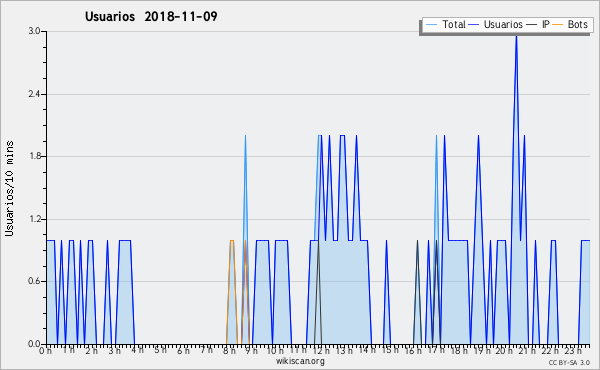Click the '6 h' x-axis label
This screenshot has height=370, width=600.
(183, 351)
